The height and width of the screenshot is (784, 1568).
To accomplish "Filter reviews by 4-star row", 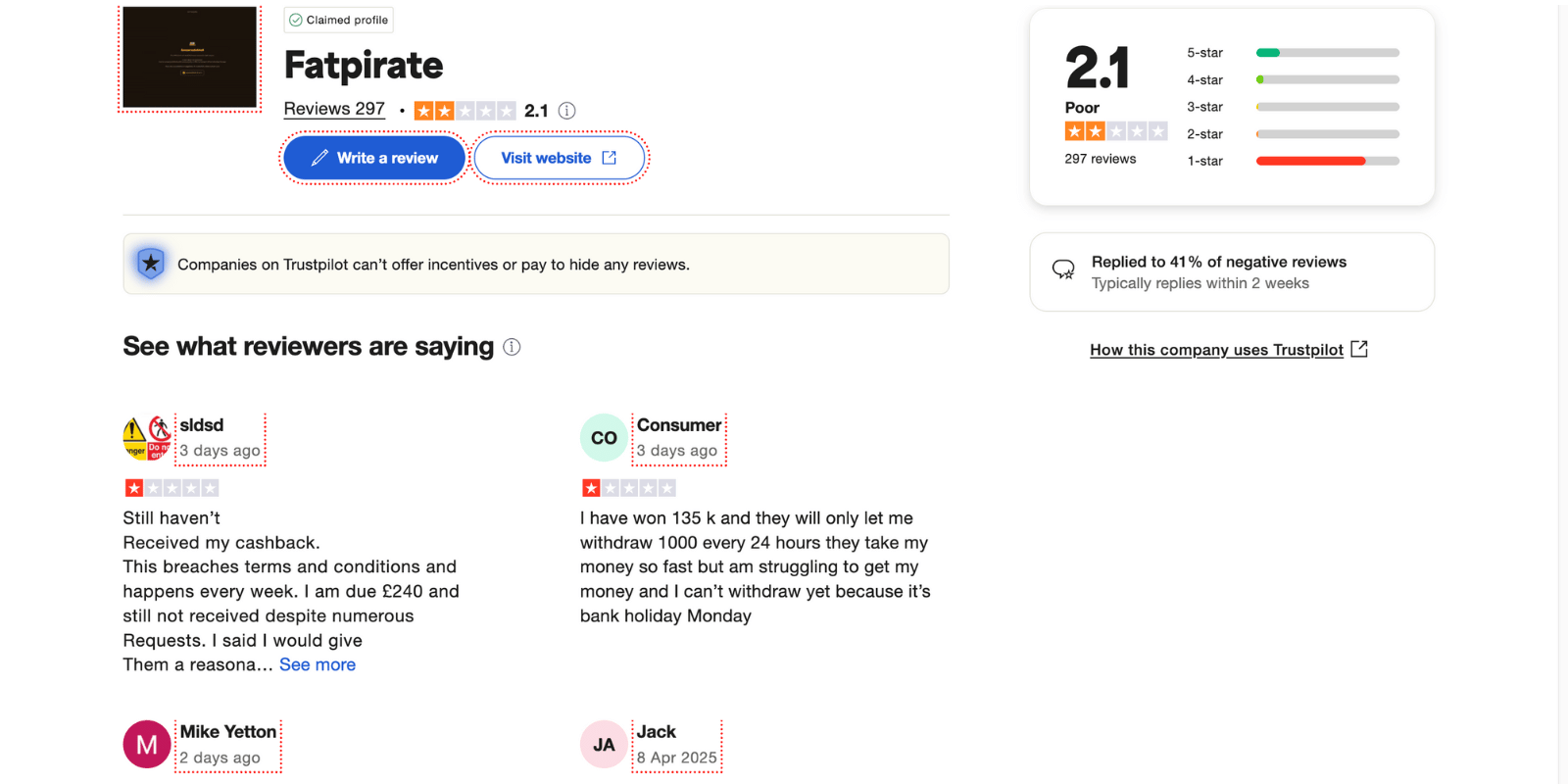I will pyautogui.click(x=1293, y=79).
